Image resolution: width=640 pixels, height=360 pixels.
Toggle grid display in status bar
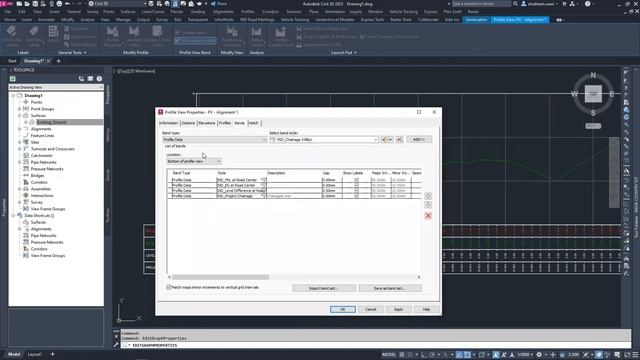click(x=402, y=355)
